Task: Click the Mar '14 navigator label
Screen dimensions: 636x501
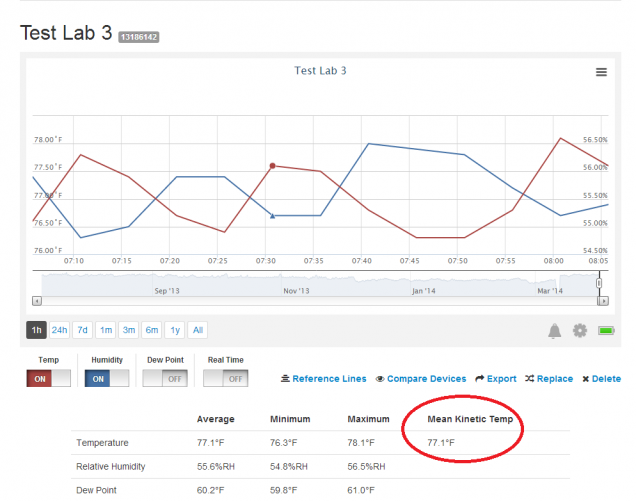Action: (x=550, y=291)
